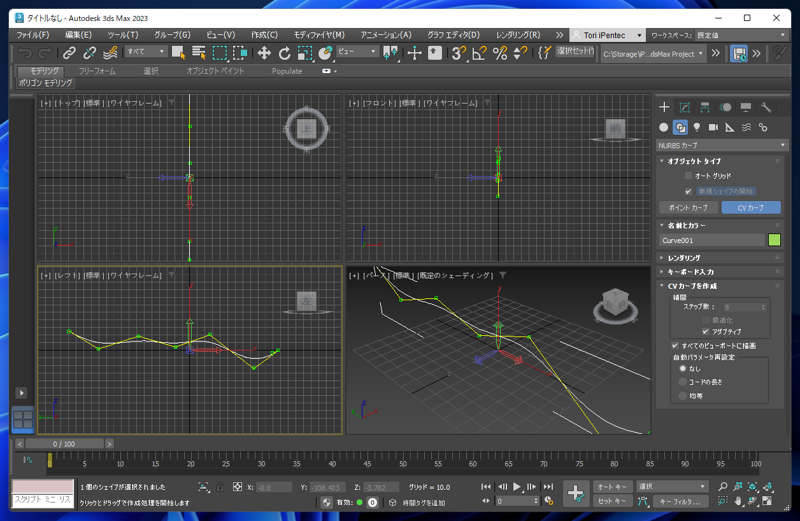The width and height of the screenshot is (800, 521).
Task: Toggle the Draw In All Viewports checkbox
Action: click(x=675, y=345)
